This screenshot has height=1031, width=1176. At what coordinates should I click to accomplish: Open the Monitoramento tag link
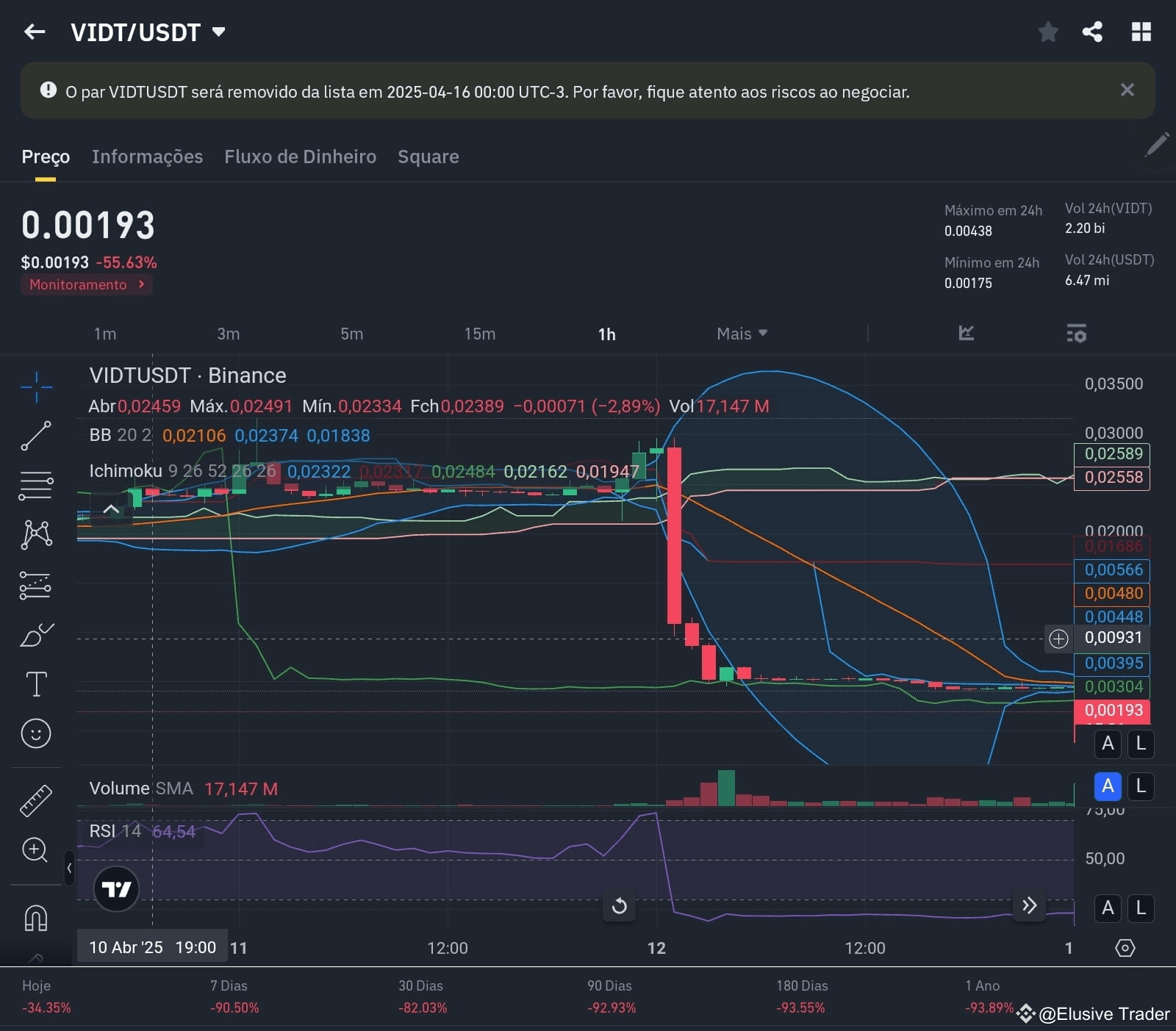[x=87, y=284]
